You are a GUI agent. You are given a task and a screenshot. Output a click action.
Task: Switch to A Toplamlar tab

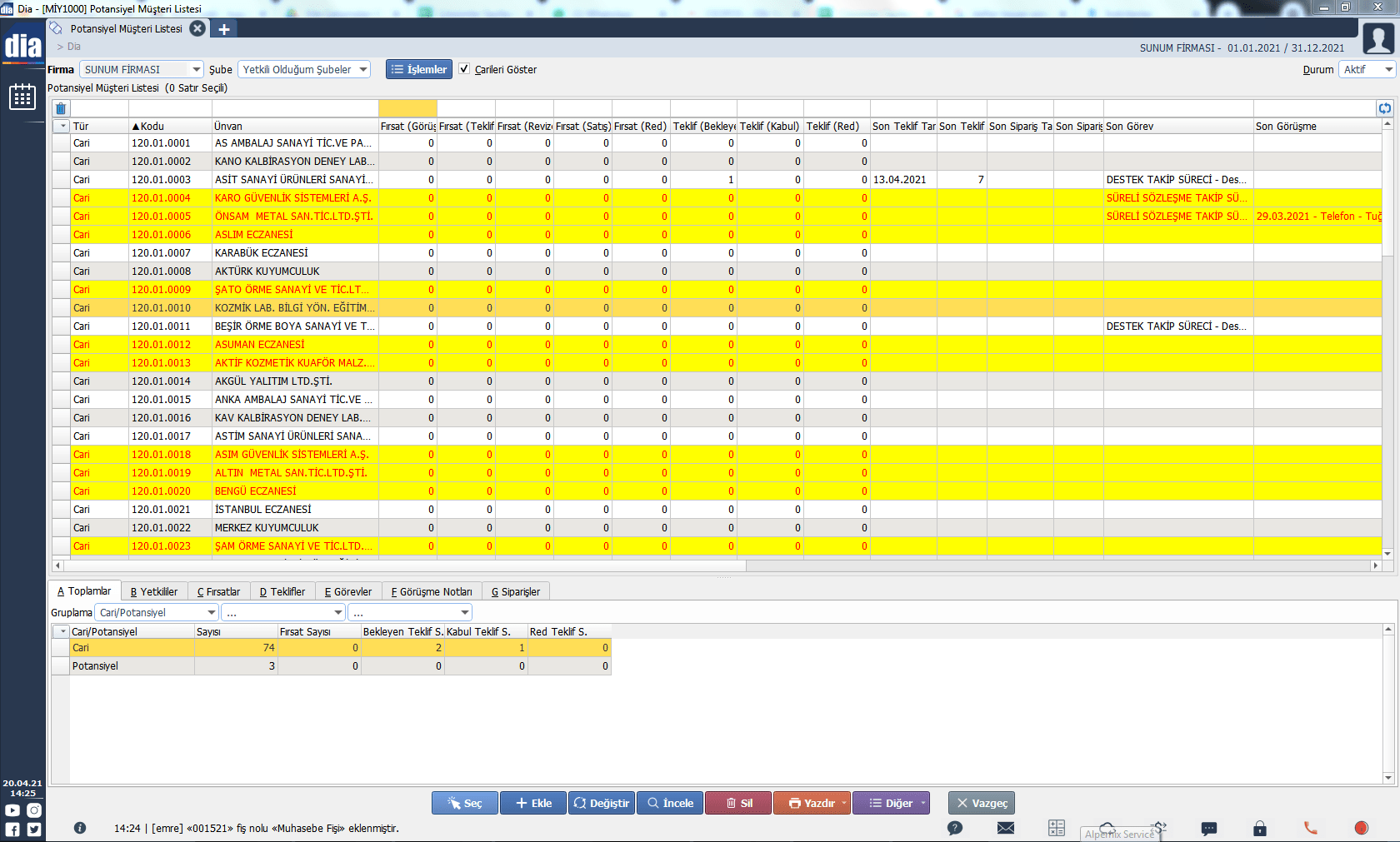[84, 591]
